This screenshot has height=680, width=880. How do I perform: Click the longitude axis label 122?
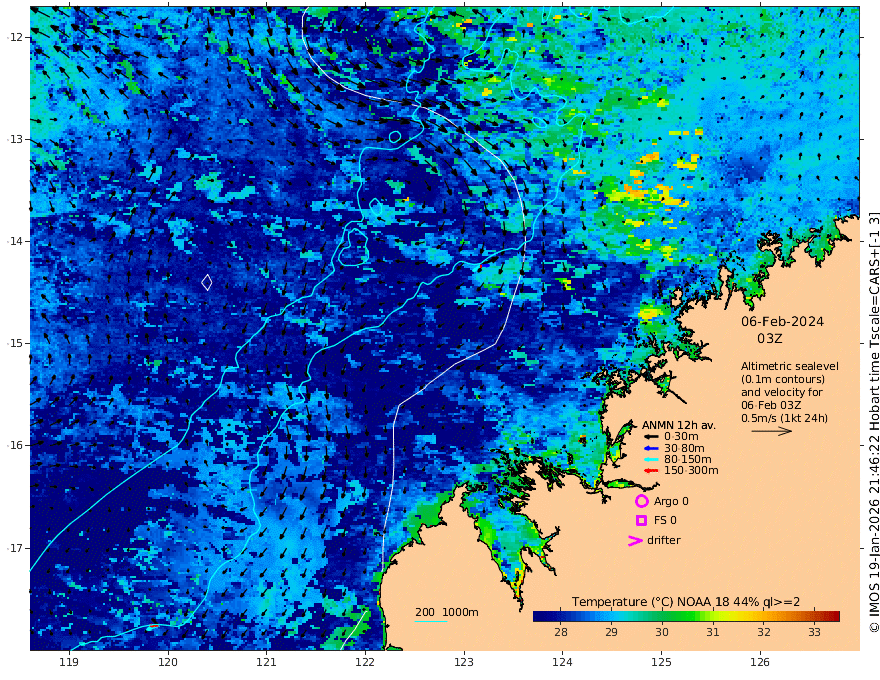click(365, 663)
